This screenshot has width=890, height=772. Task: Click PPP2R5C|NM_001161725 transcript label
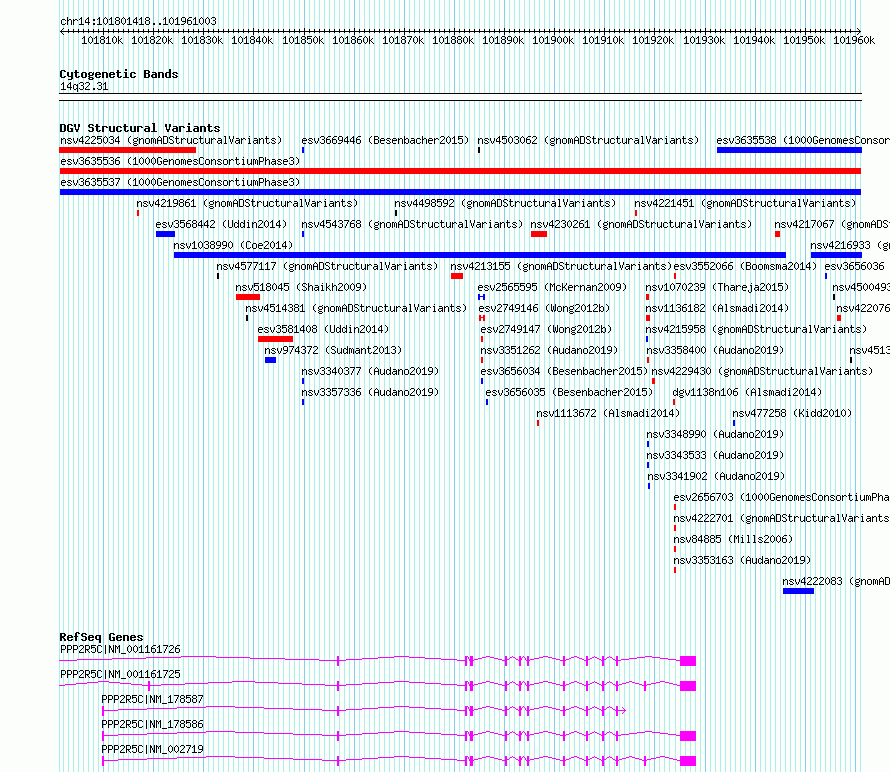(x=120, y=674)
